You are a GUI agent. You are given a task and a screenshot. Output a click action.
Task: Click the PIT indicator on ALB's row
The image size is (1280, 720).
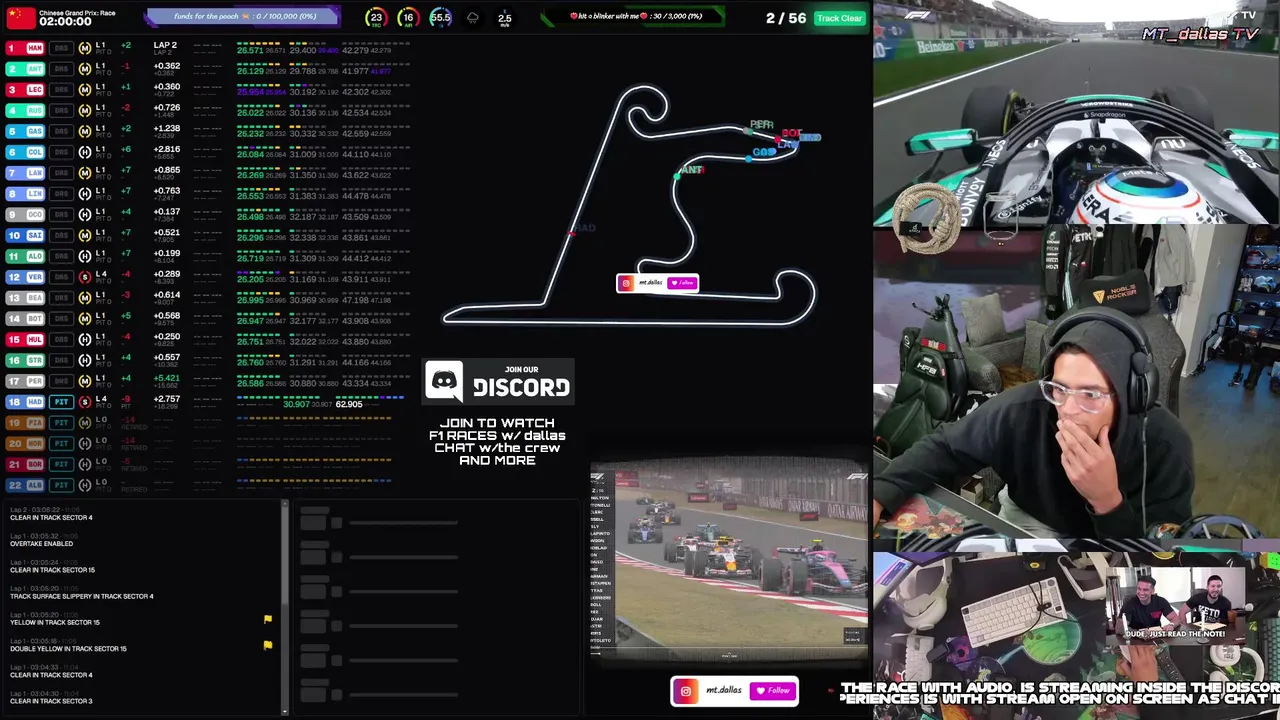62,485
